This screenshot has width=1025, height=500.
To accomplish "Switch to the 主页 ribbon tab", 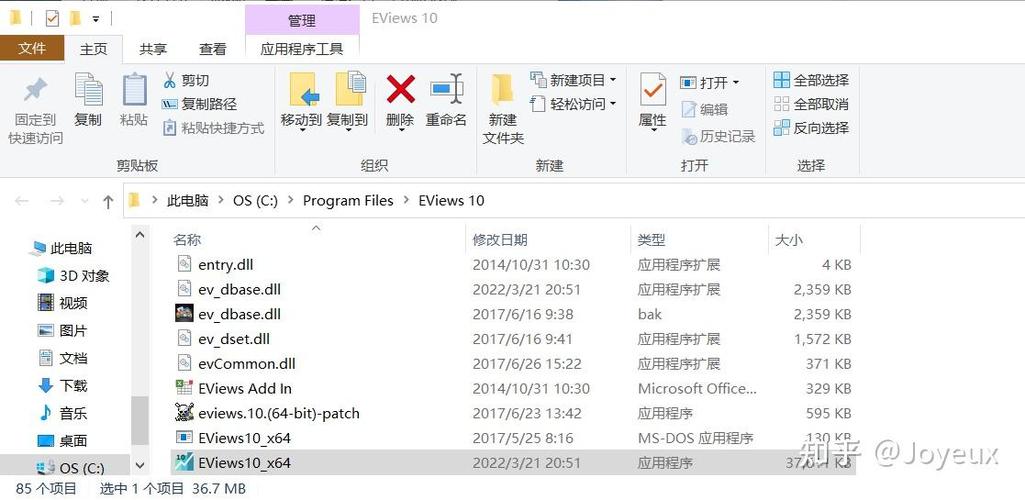I will (93, 49).
